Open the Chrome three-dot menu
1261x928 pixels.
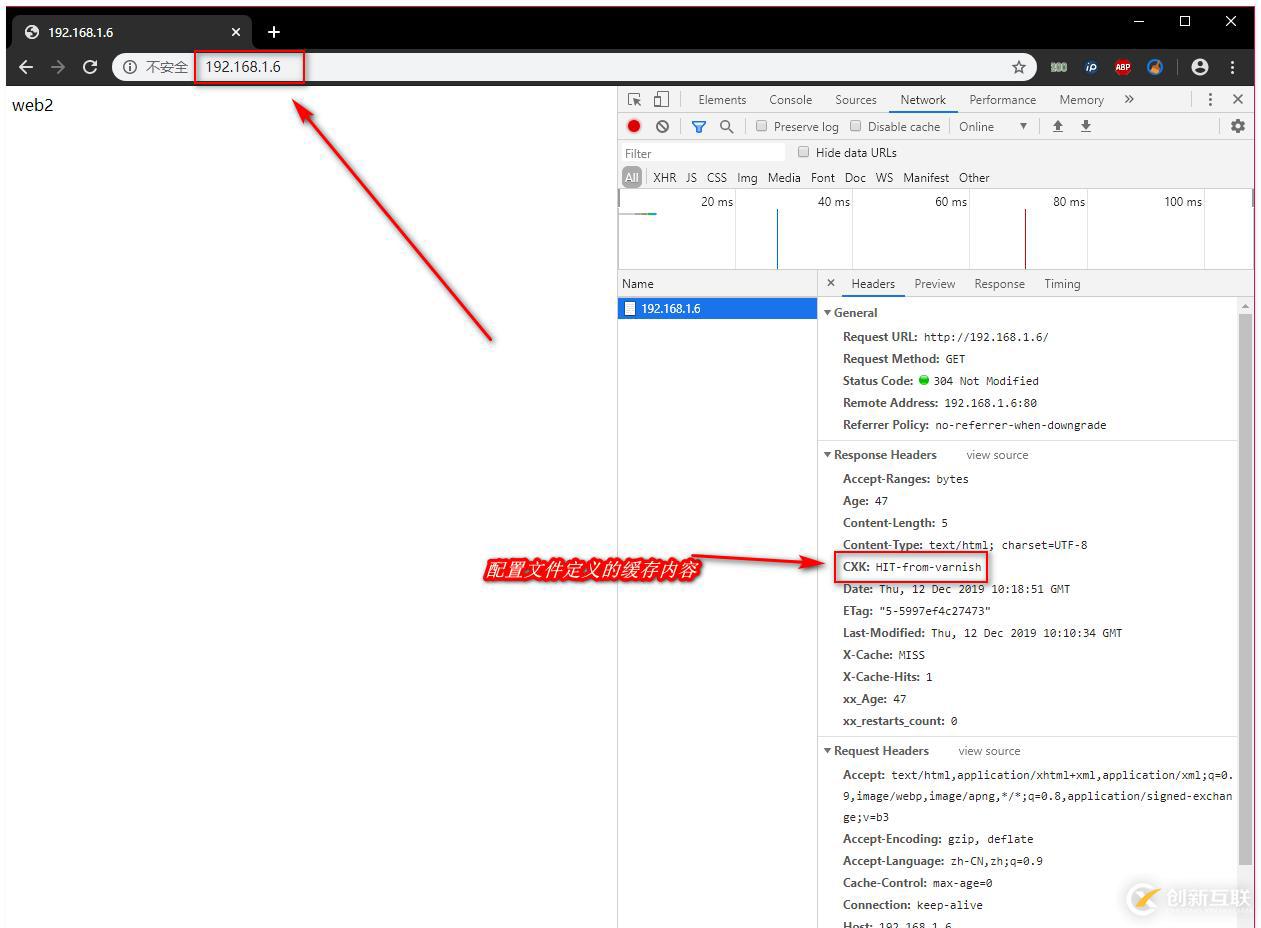click(1233, 67)
